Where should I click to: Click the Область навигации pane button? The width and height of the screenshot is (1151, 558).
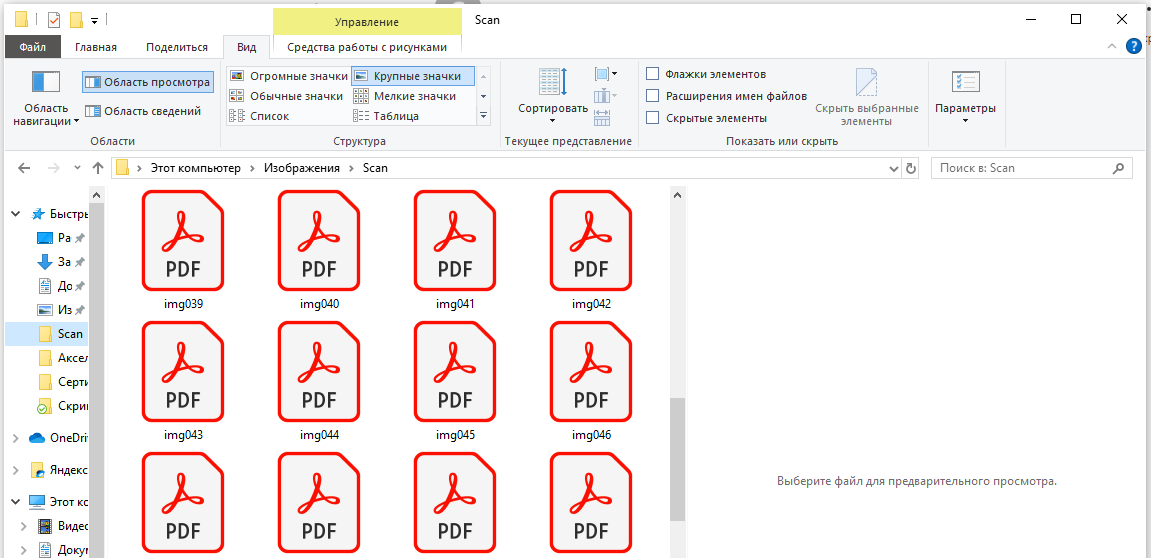(x=46, y=98)
